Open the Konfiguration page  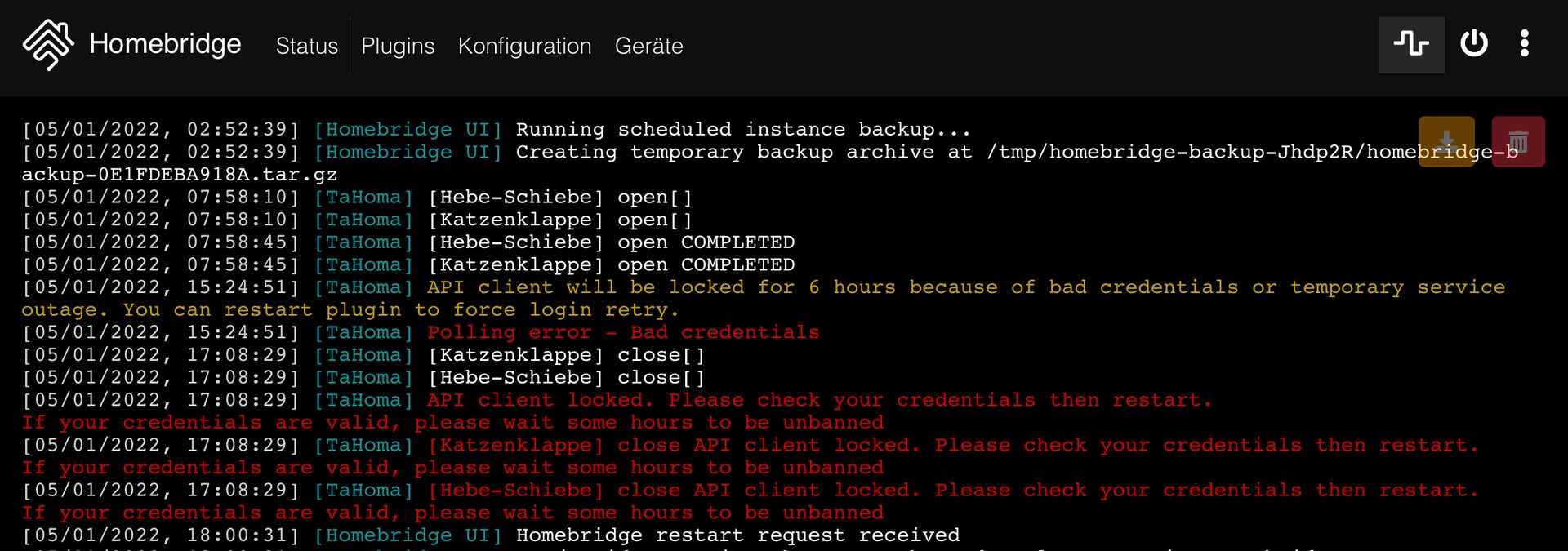(x=524, y=46)
